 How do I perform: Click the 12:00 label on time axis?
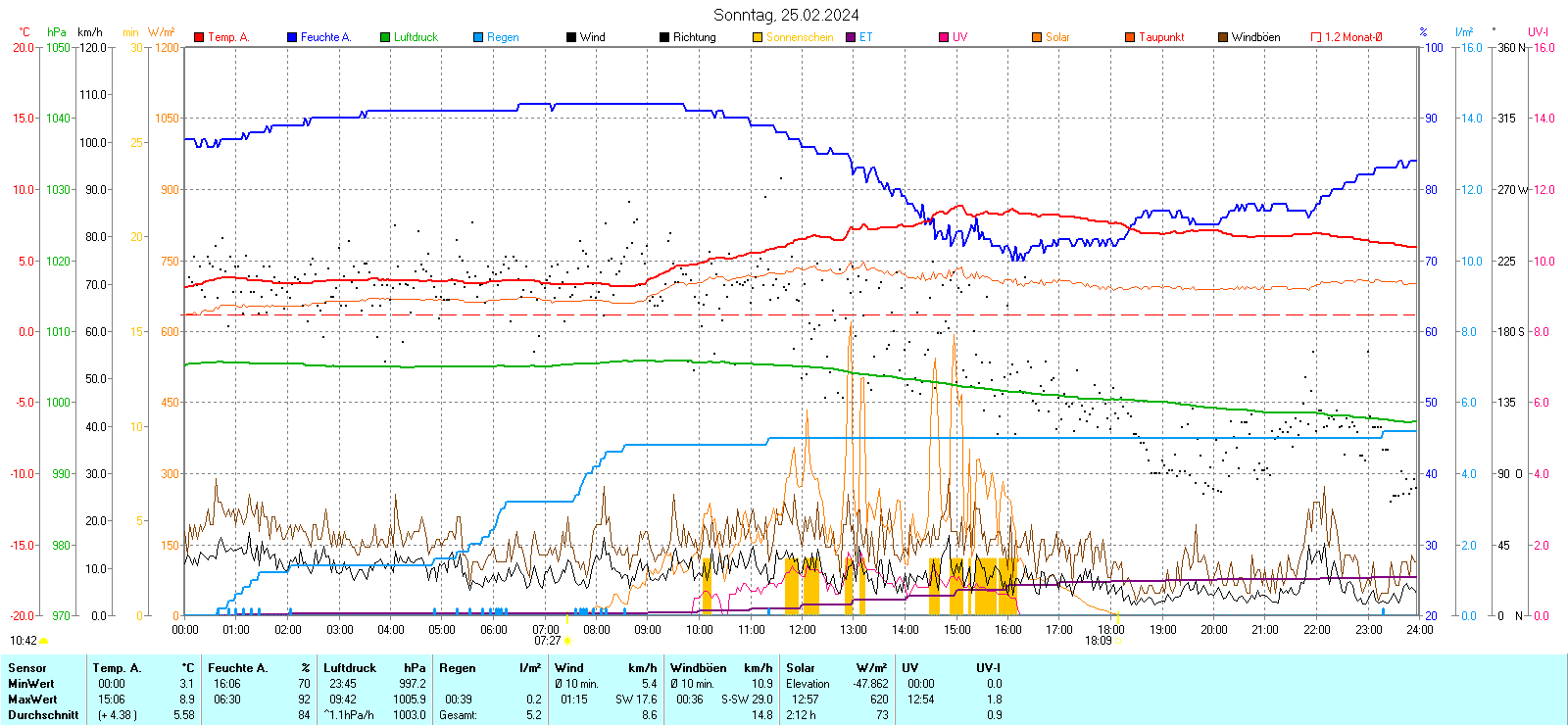[x=803, y=629]
